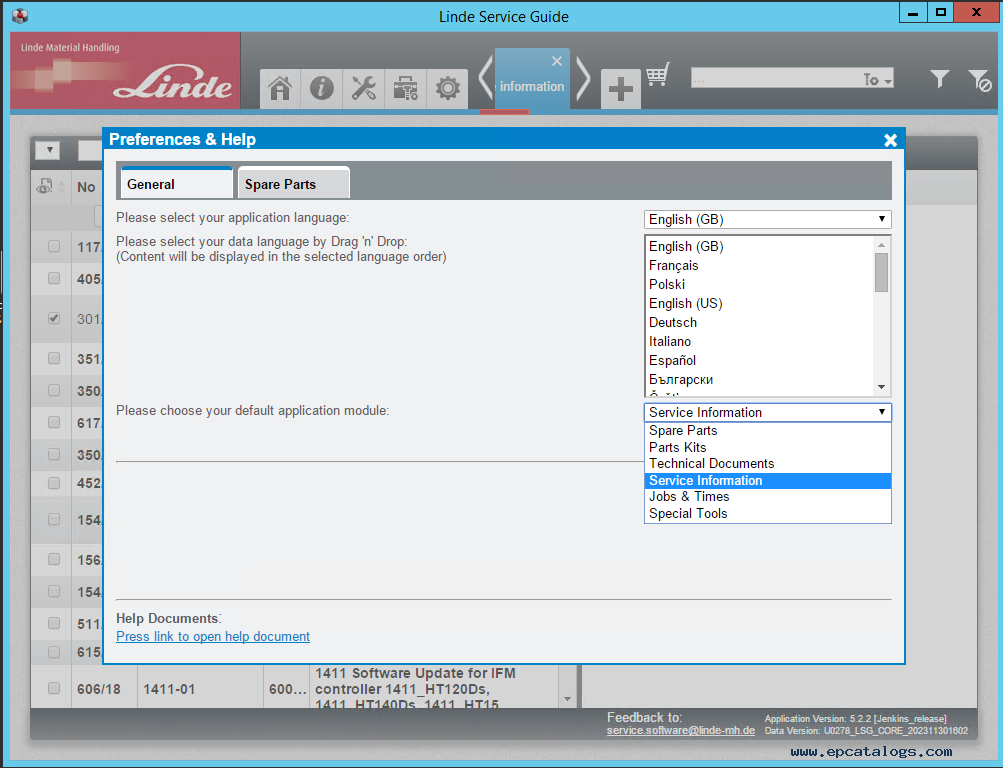Open the parts toolbox icon
The image size is (1003, 768).
click(406, 88)
